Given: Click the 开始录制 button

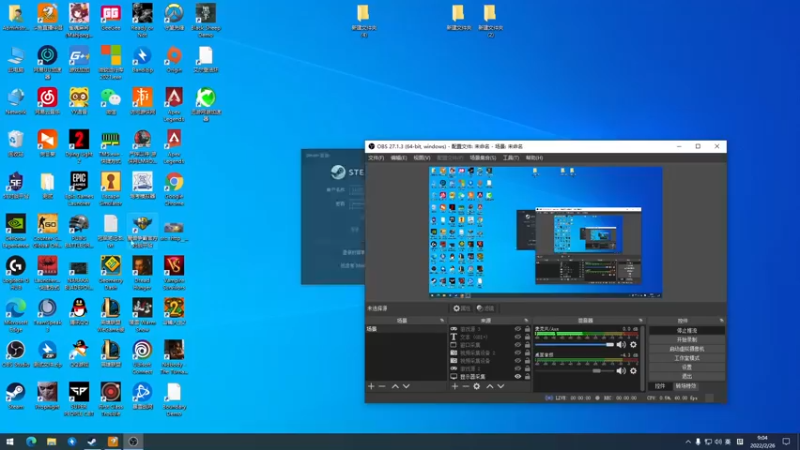Looking at the screenshot, I should click(687, 340).
